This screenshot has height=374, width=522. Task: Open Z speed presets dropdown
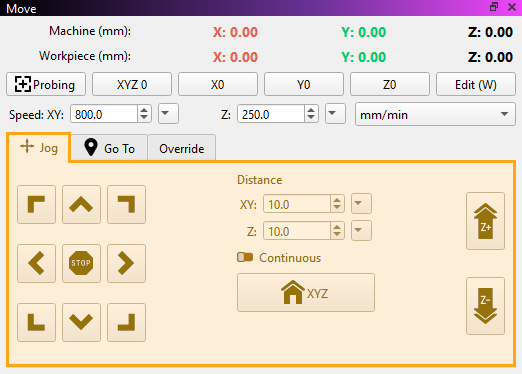coord(335,114)
